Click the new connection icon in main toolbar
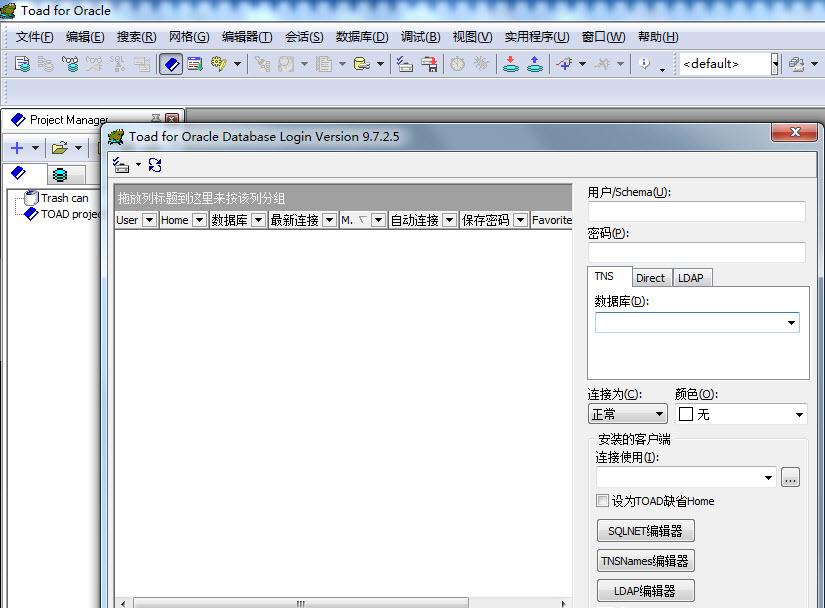 (x=22, y=64)
